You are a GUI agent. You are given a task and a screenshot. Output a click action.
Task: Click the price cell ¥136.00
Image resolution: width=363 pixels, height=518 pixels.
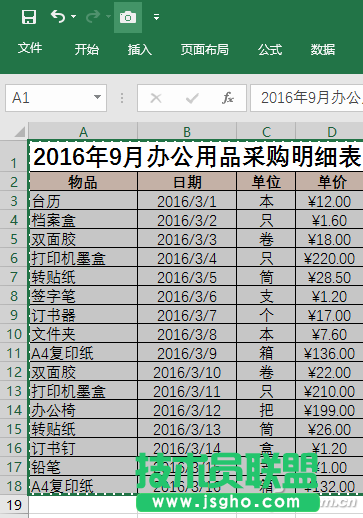pos(329,353)
